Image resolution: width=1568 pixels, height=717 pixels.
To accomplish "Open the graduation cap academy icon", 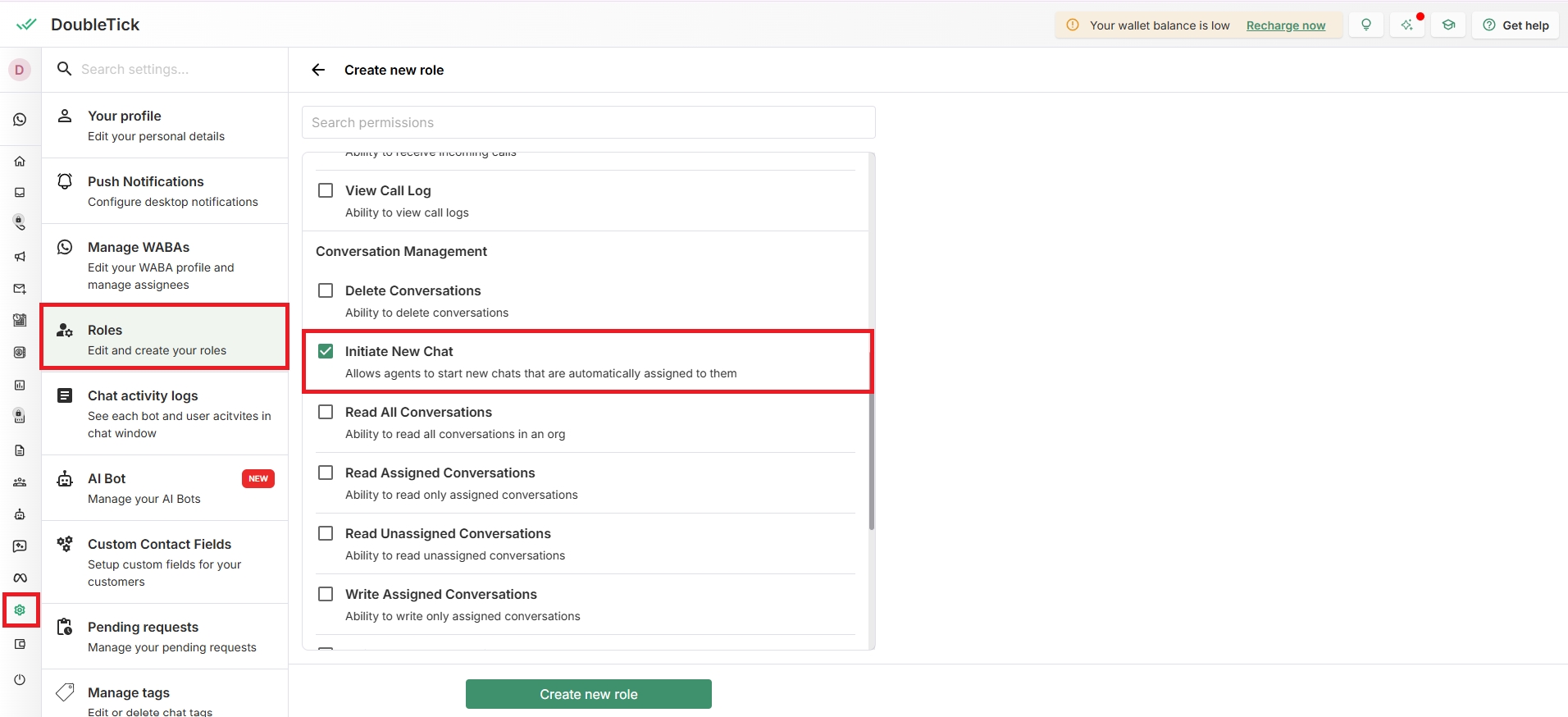I will (x=1449, y=25).
